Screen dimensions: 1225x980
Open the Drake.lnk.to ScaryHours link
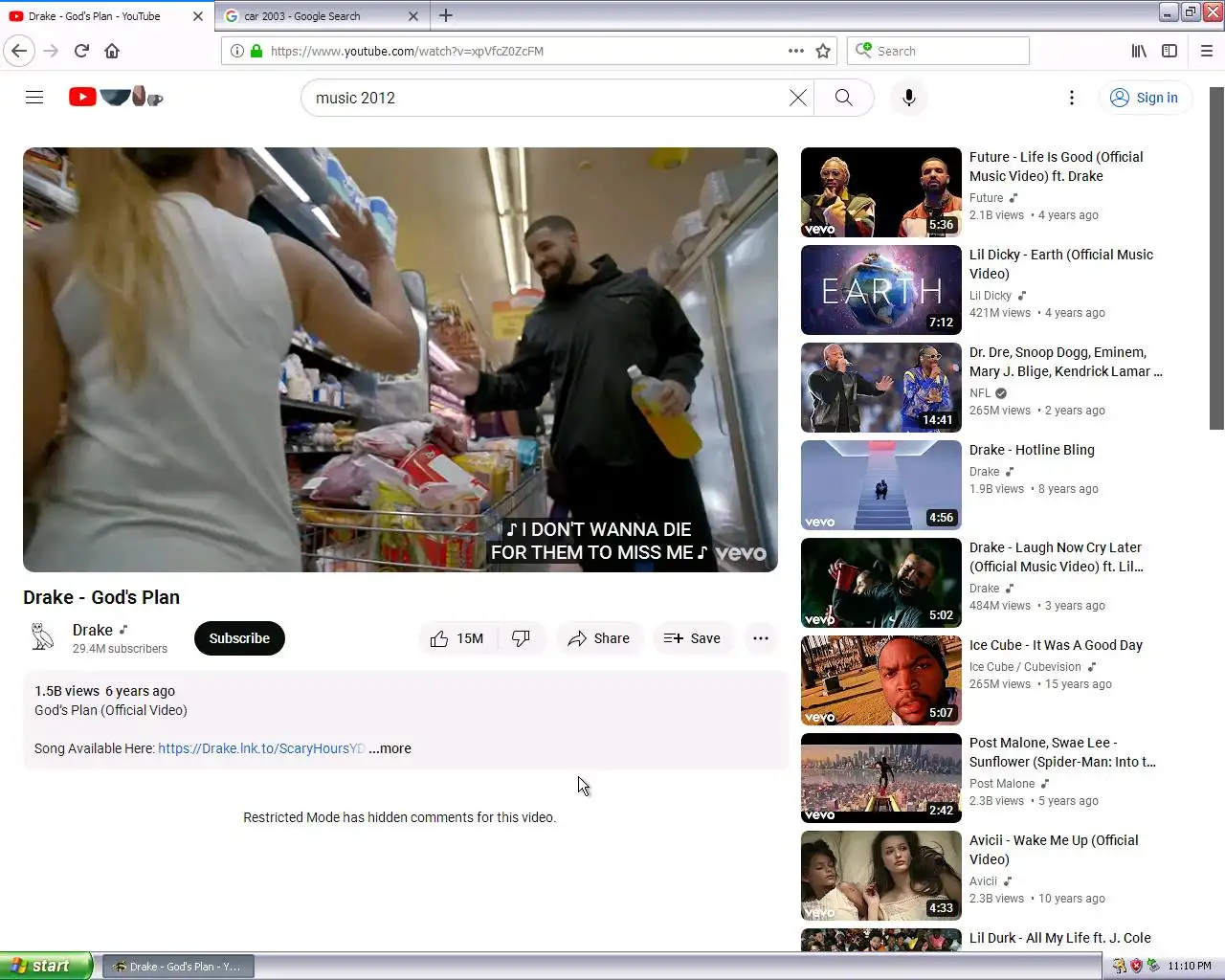pos(261,748)
